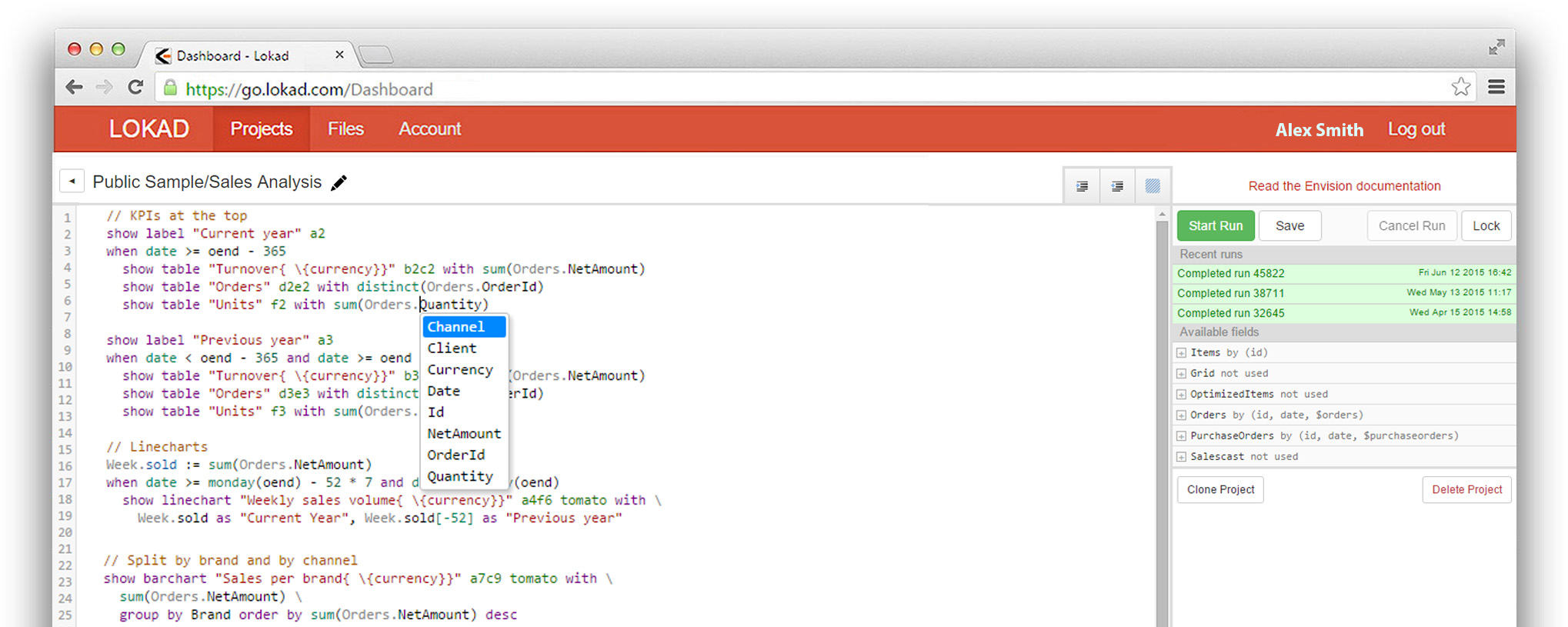Open a new browser tab
The height and width of the screenshot is (627, 1568).
(x=375, y=55)
